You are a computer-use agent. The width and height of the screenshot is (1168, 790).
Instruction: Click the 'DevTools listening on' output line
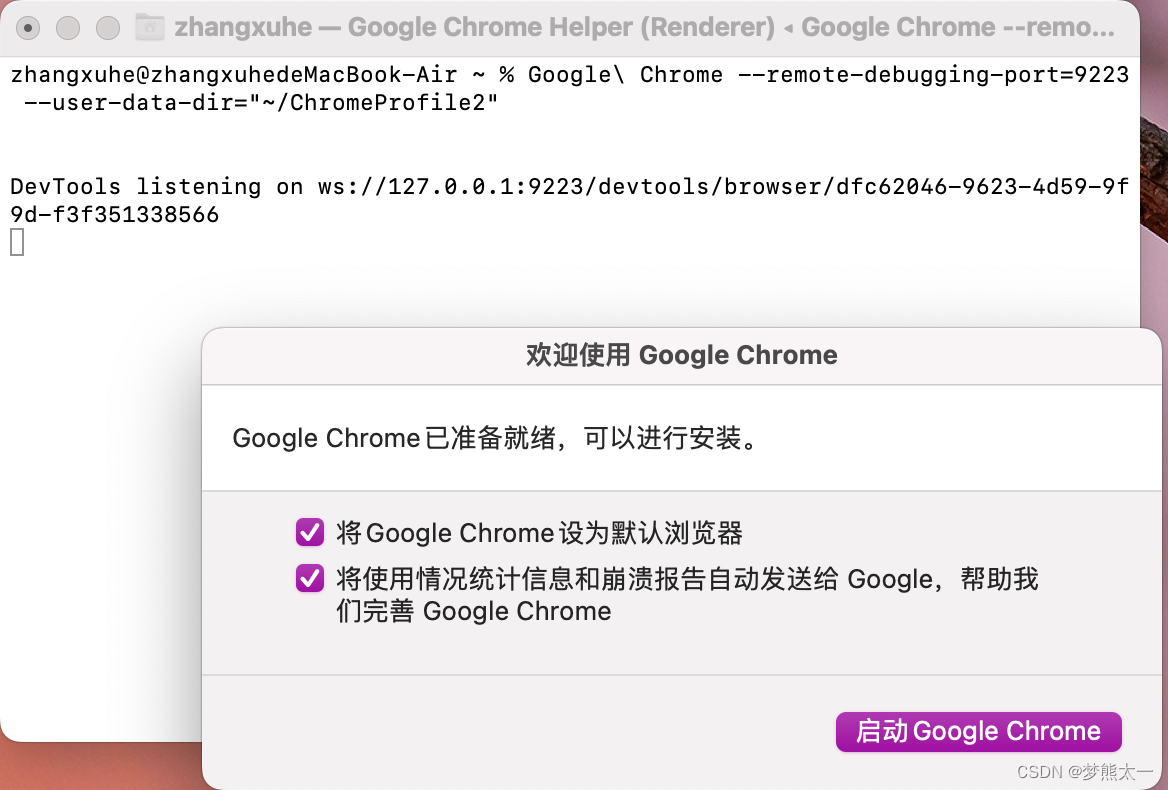point(150,186)
